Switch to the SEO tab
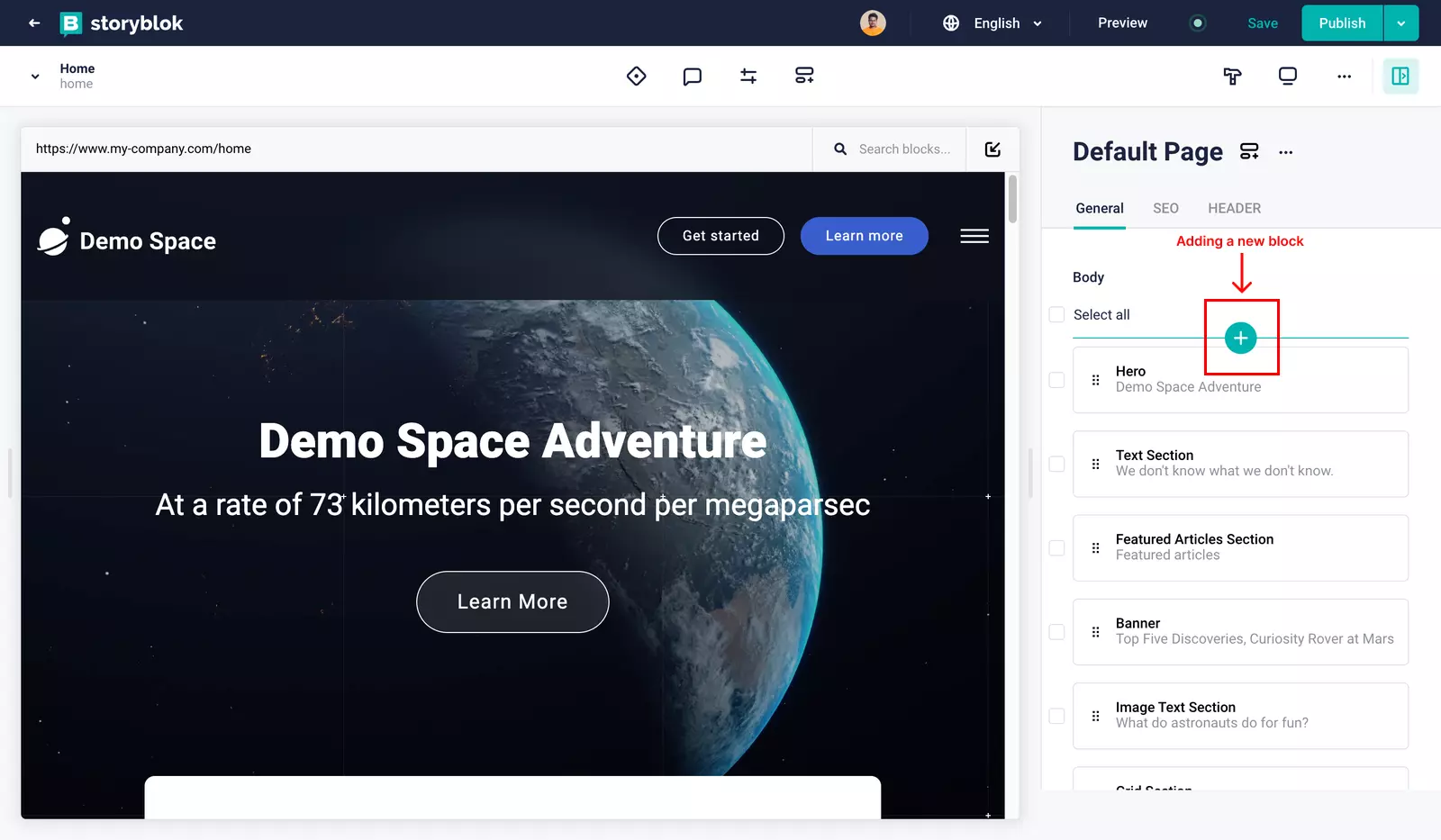 1165,208
